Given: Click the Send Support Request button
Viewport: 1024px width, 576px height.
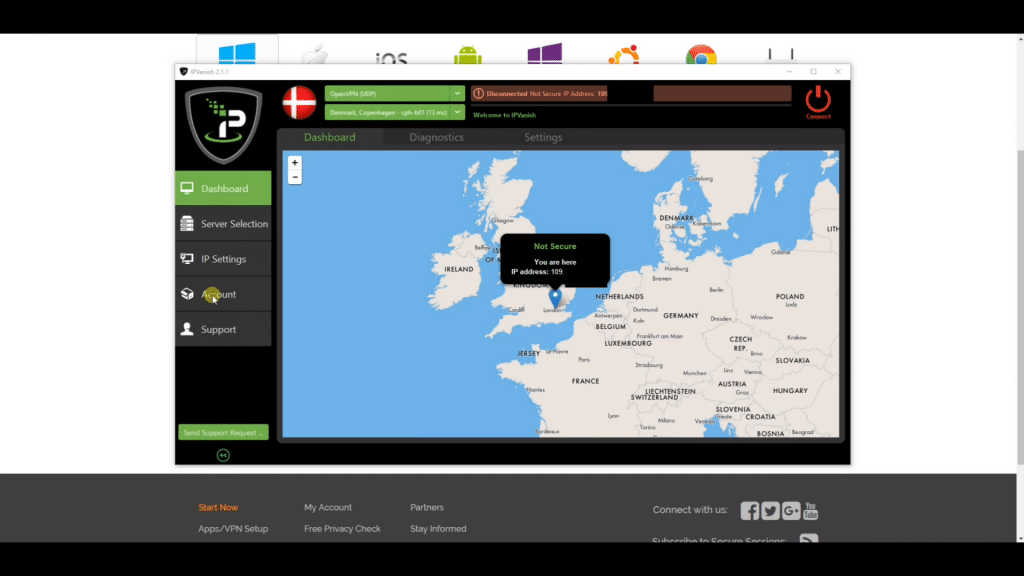Looking at the screenshot, I should [223, 432].
